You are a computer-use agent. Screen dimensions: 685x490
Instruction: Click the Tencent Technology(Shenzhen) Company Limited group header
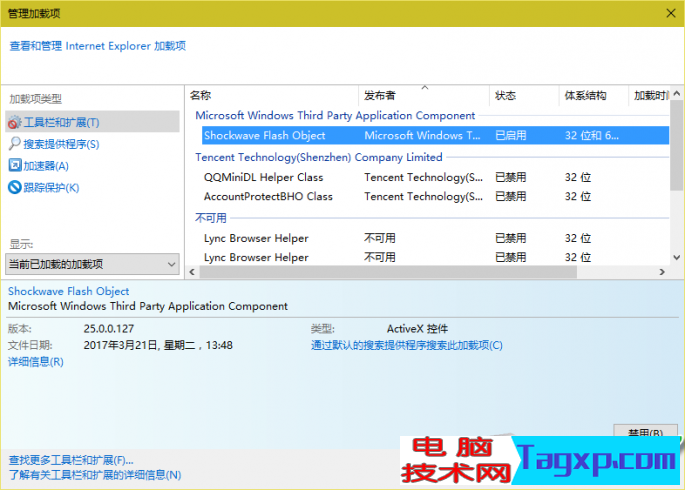[318, 157]
